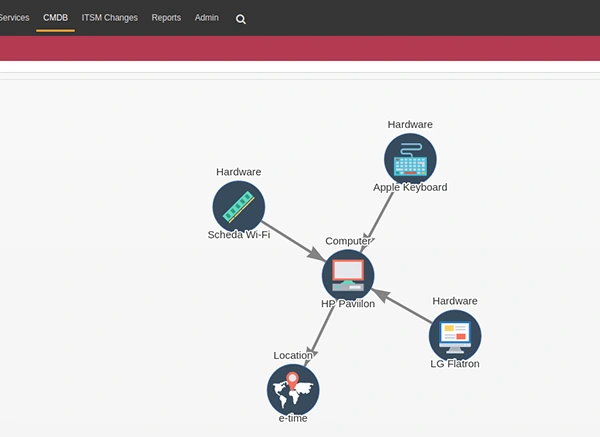Image resolution: width=600 pixels, height=437 pixels.
Task: Click the e-time location map icon
Action: click(x=293, y=390)
